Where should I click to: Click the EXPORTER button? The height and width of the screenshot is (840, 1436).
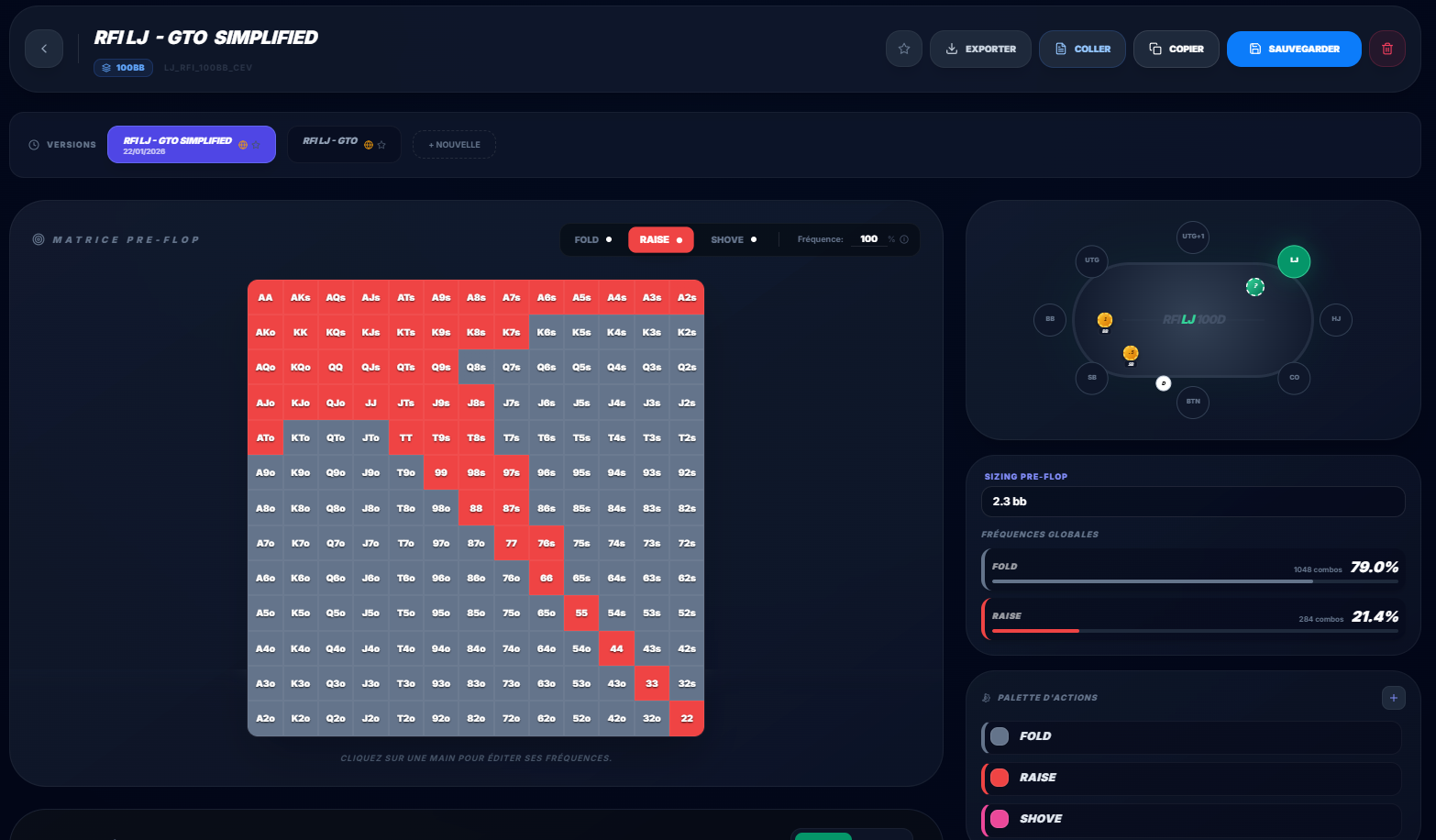click(x=980, y=49)
